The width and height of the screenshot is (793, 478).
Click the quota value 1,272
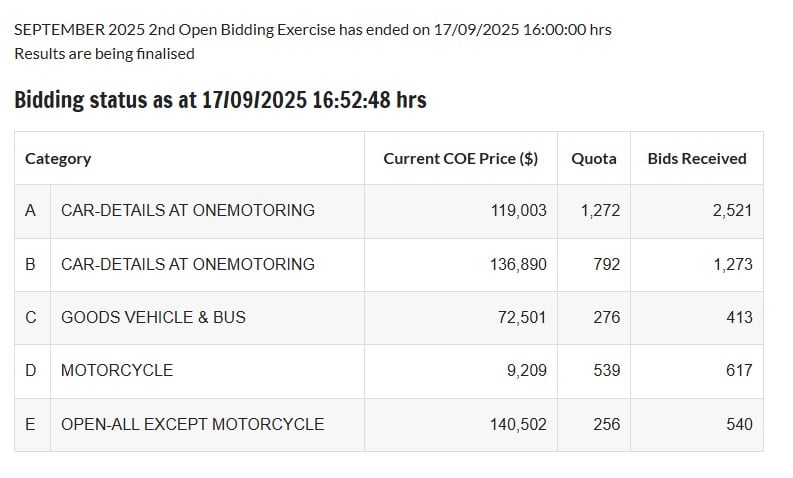coord(600,210)
